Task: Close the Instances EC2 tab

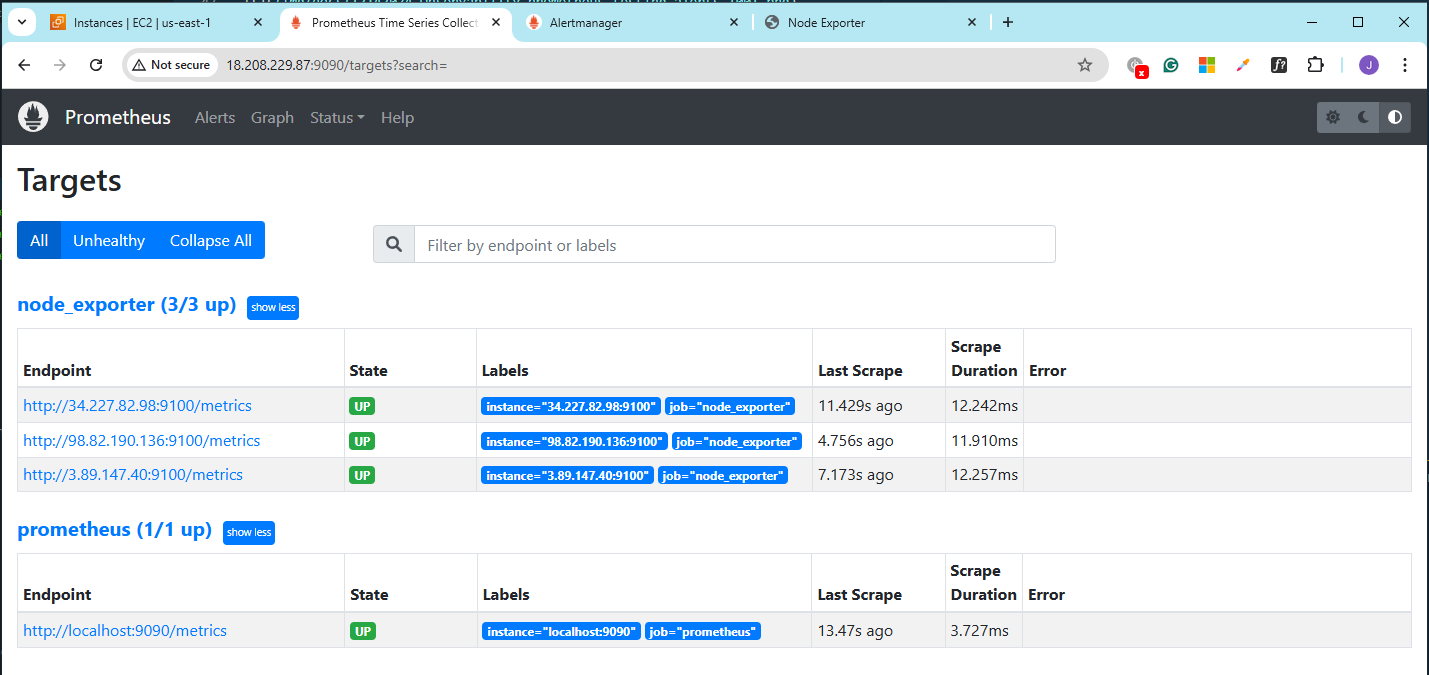Action: click(258, 22)
